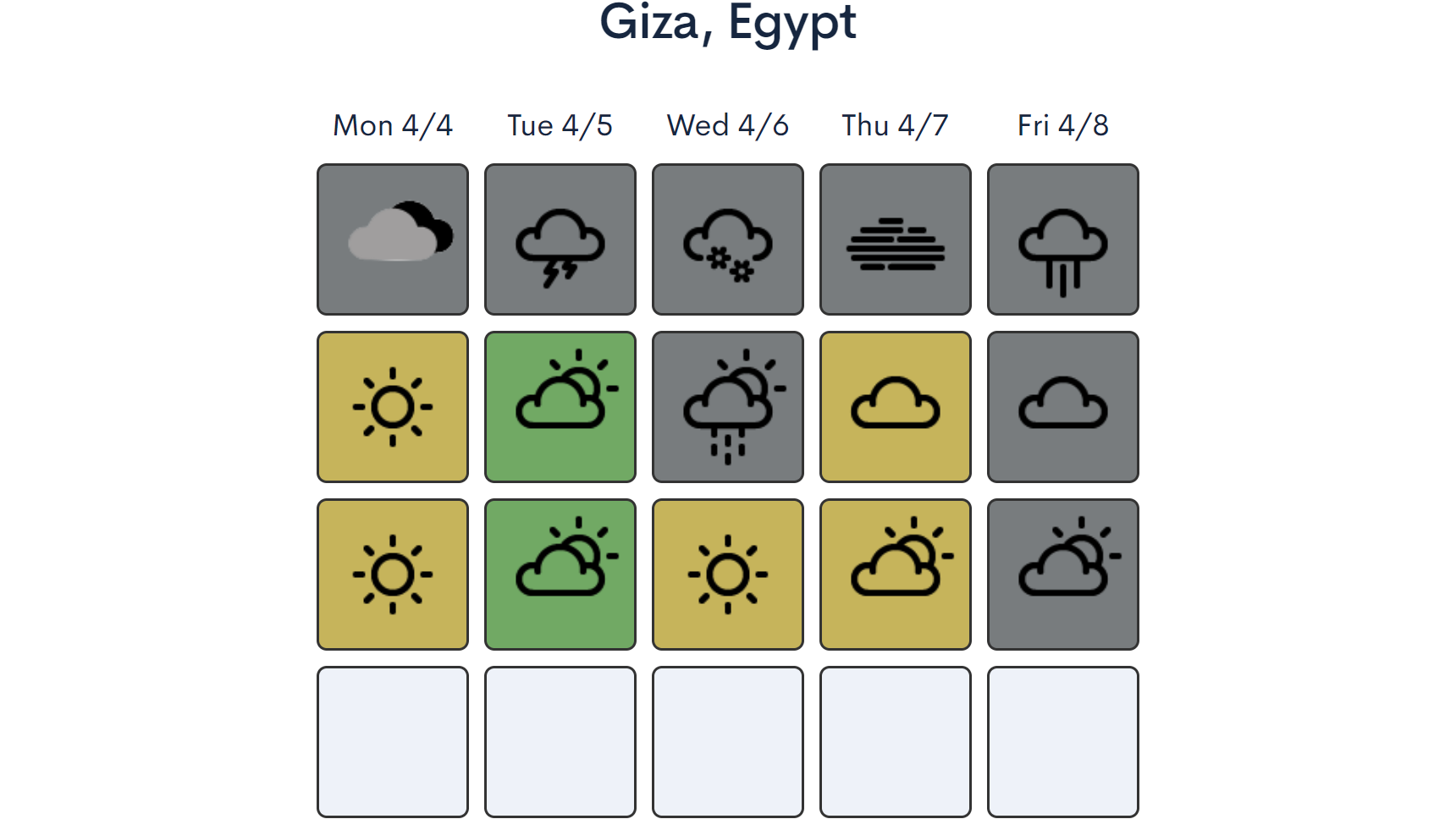Screen dimensions: 1456x819
Task: Click the sun shower icon under Wednesday
Action: (x=728, y=407)
